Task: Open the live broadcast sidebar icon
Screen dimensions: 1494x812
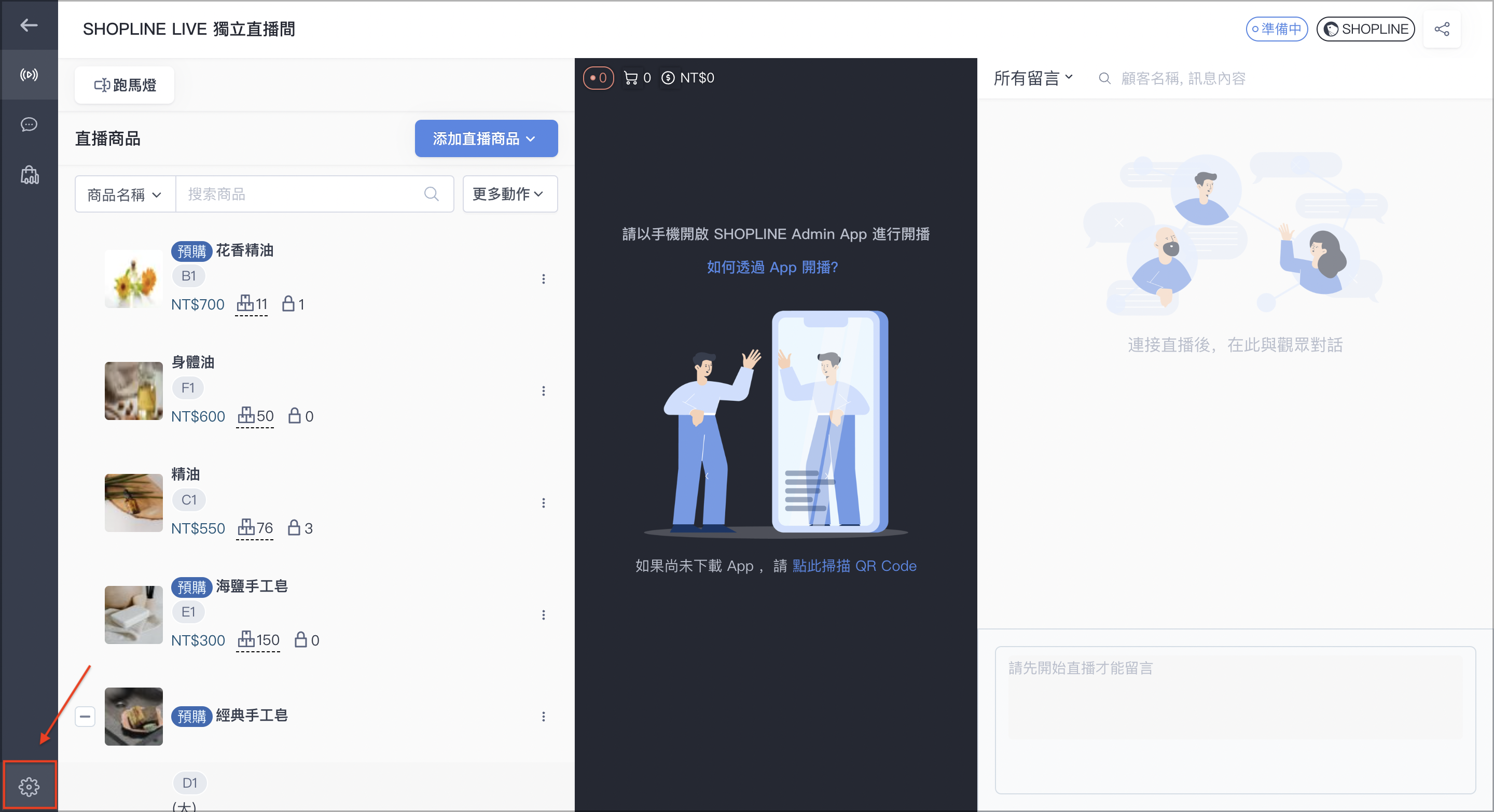Action: coord(29,75)
